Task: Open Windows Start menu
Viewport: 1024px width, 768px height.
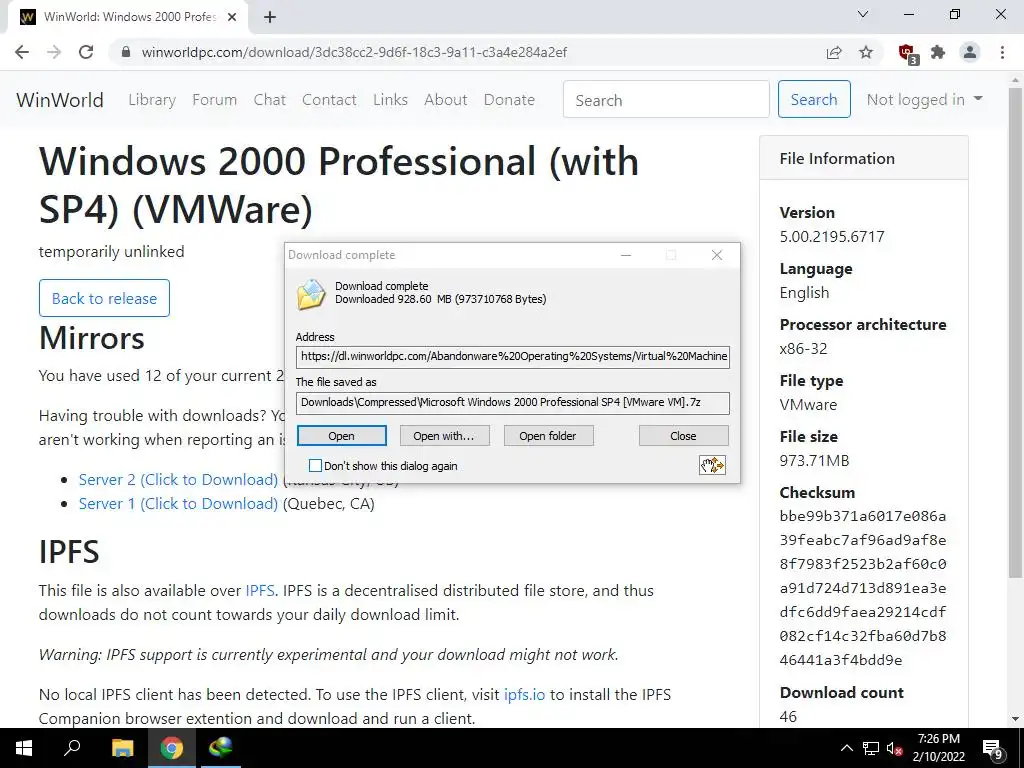Action: click(24, 748)
